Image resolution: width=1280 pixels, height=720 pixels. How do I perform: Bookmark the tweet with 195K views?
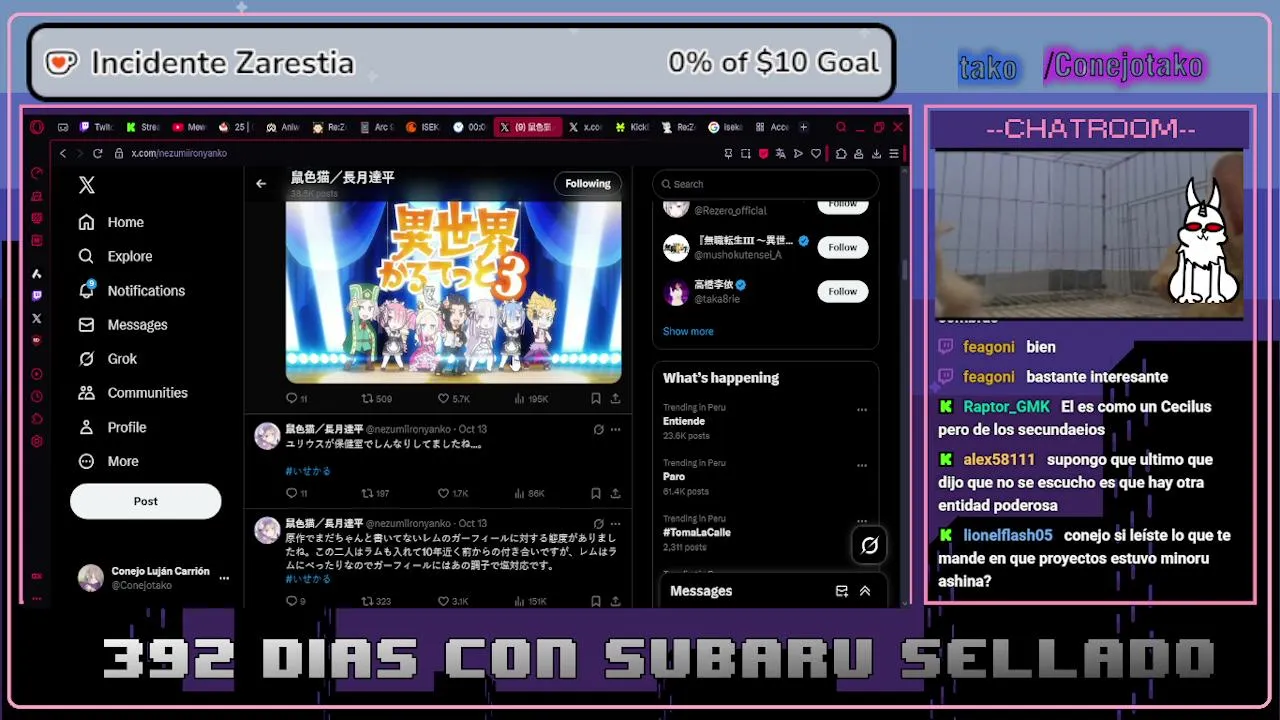[596, 399]
